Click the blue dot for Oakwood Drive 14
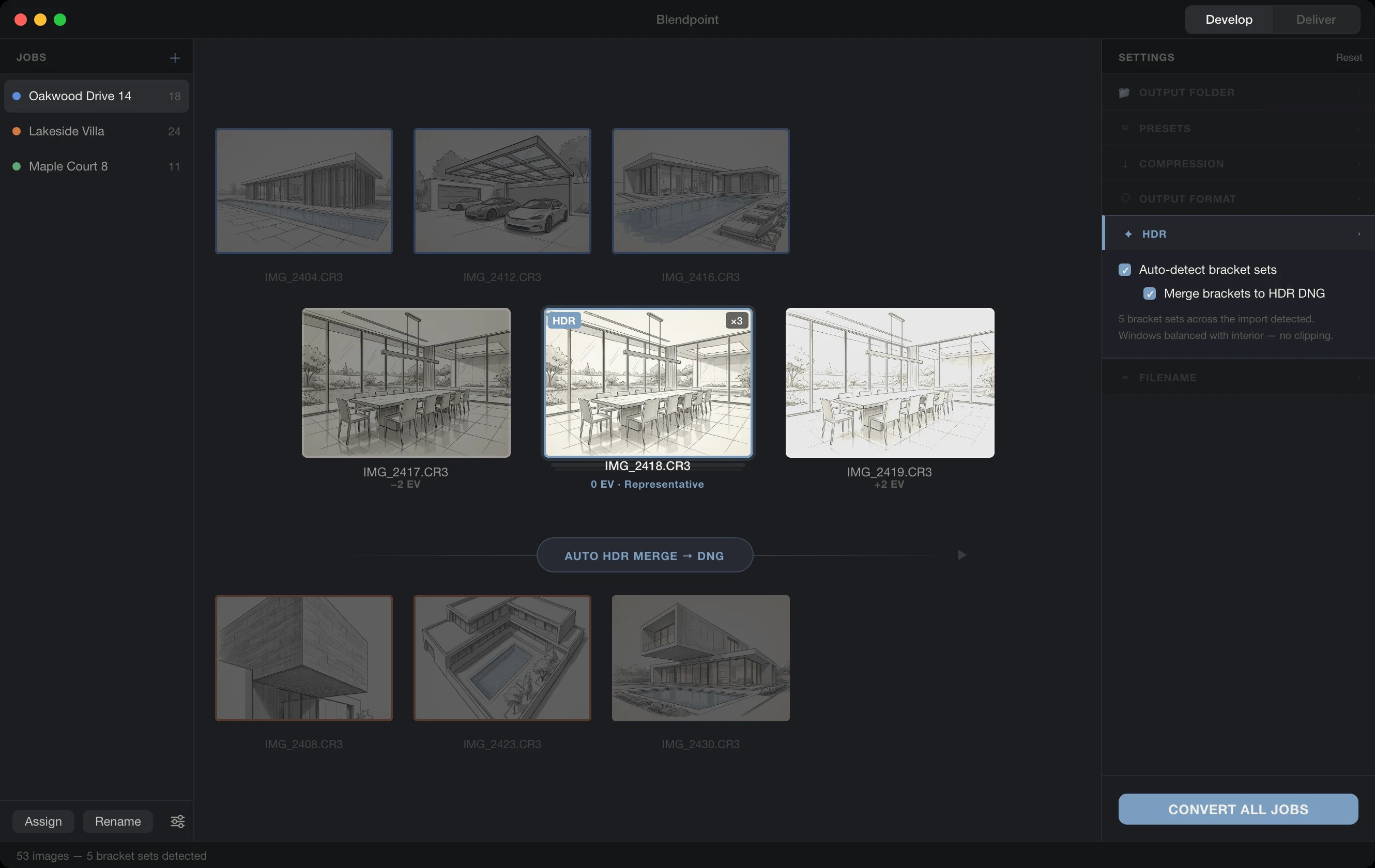The width and height of the screenshot is (1375, 868). [x=17, y=96]
